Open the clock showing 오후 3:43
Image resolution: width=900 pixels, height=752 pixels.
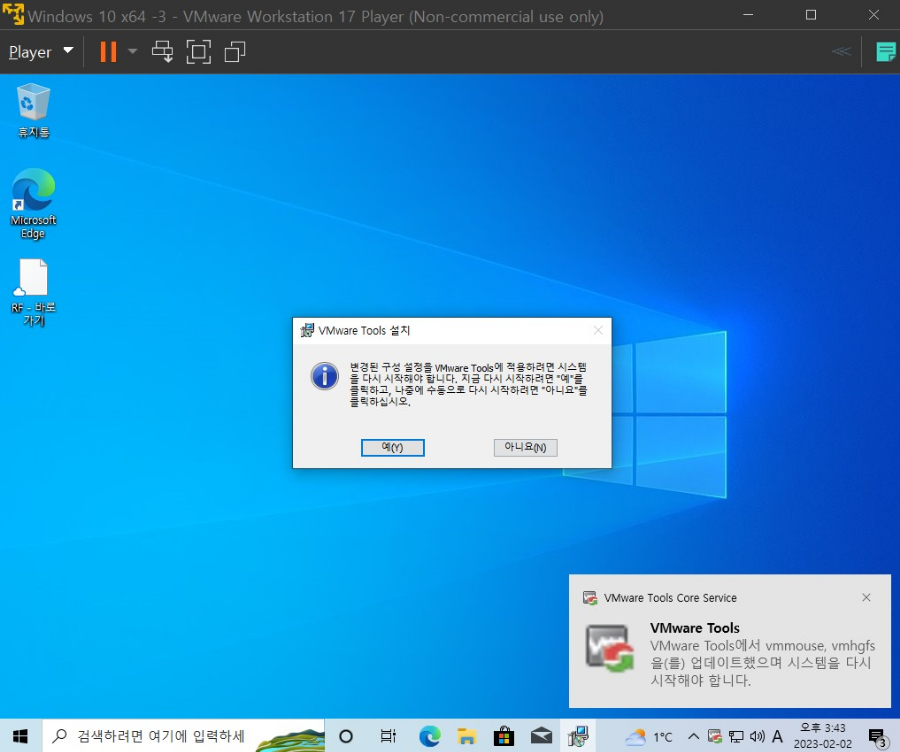click(823, 736)
